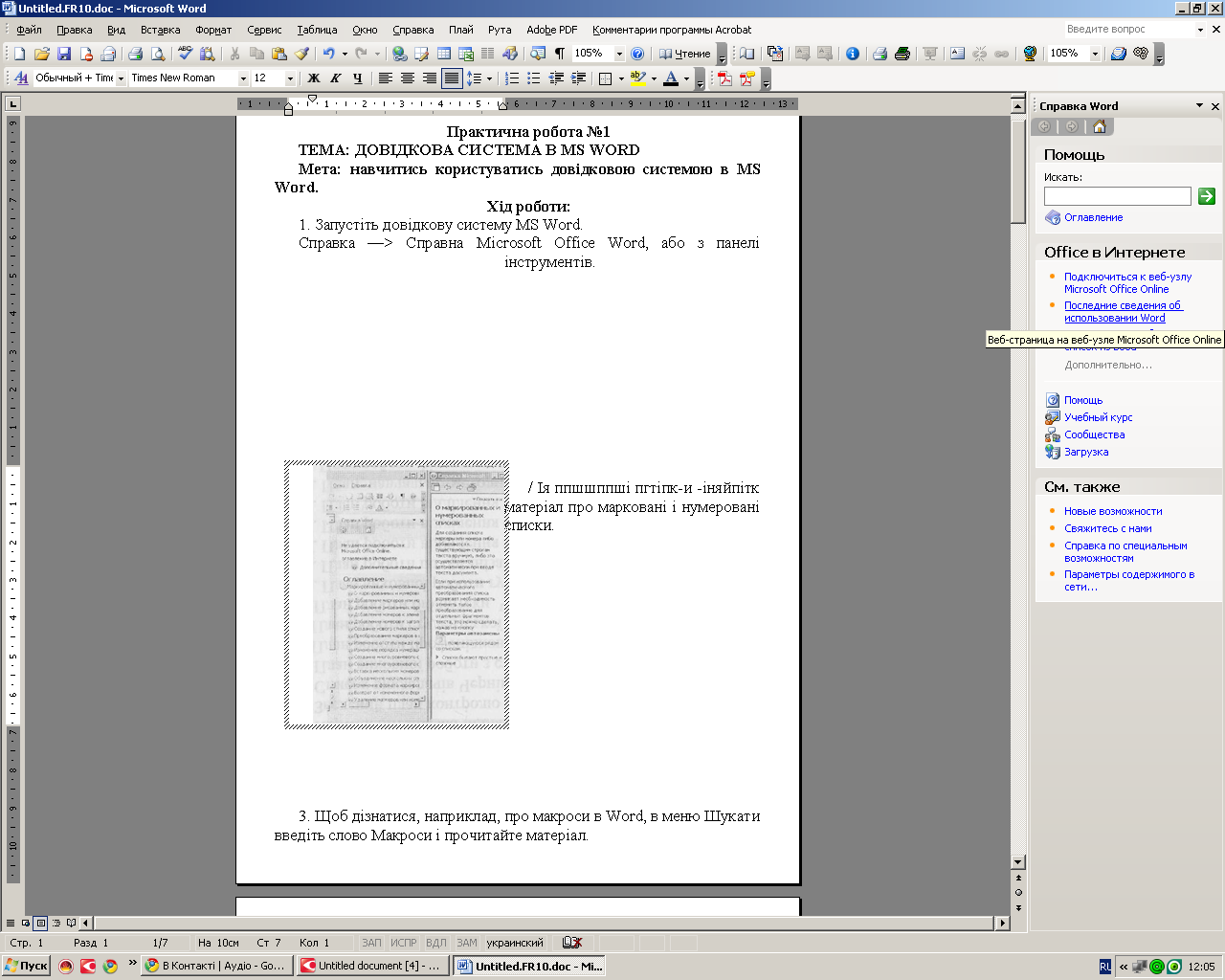
Task: Click the Paste clipboard icon
Action: [x=279, y=54]
